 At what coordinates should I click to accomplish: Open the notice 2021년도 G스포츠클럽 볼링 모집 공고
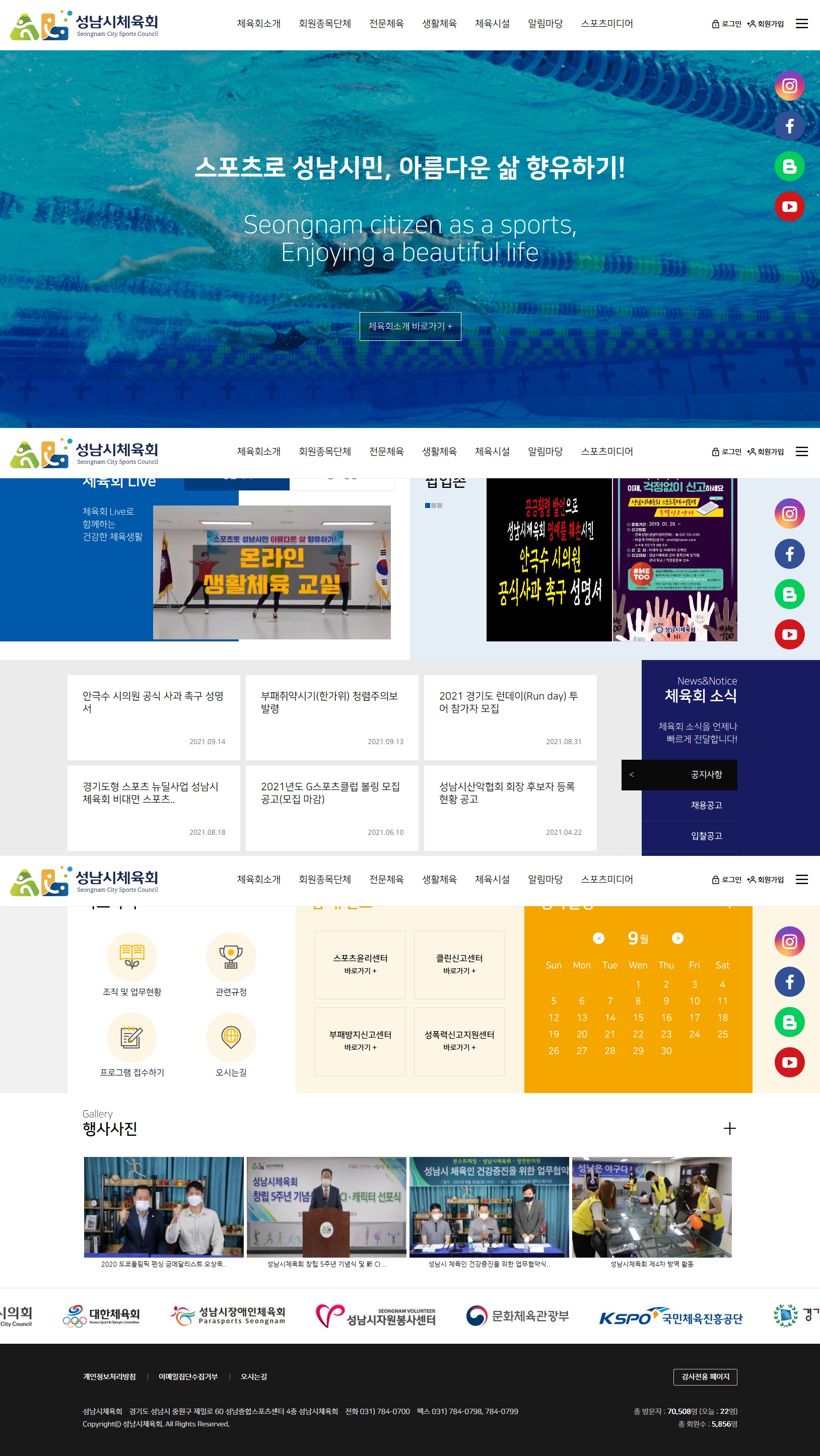pos(332,808)
